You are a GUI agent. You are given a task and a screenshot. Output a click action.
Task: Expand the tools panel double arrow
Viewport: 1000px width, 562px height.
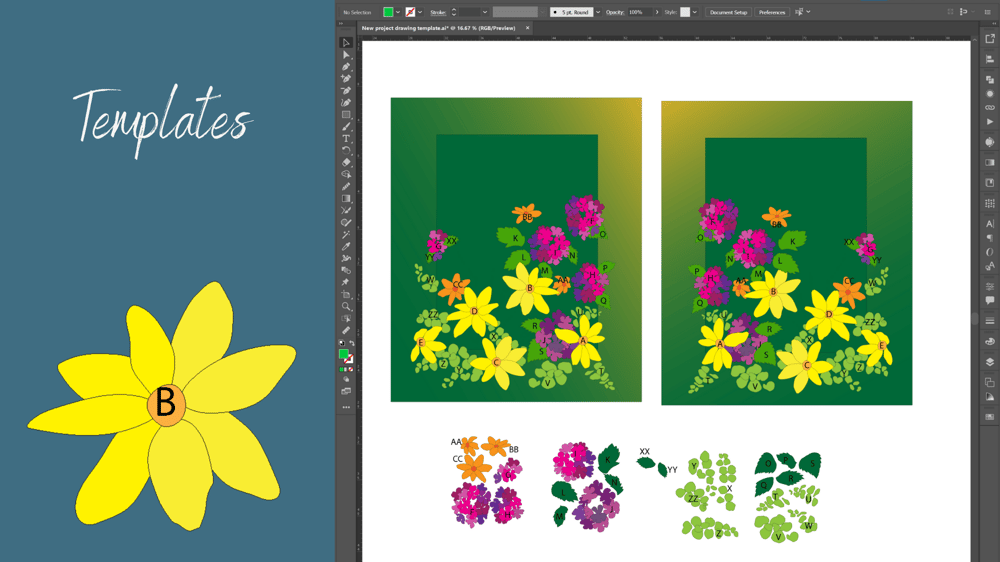point(341,24)
